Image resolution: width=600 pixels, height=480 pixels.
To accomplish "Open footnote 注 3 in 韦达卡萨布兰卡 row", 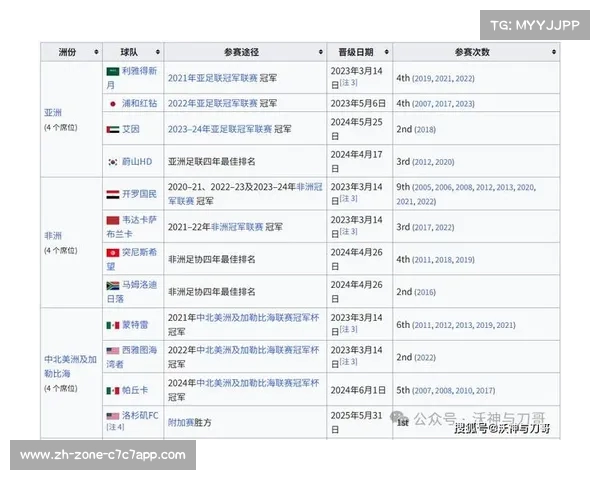I will (x=349, y=232).
